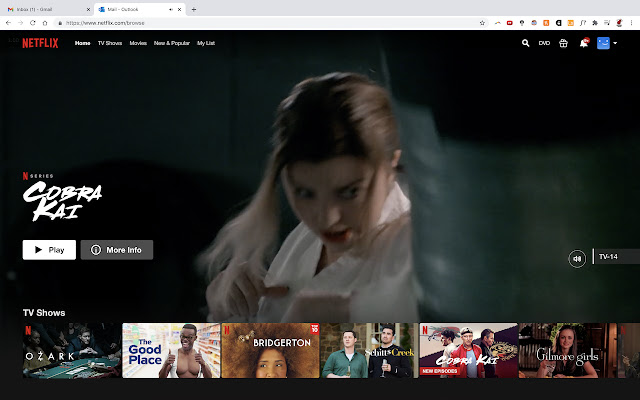The height and width of the screenshot is (400, 640).
Task: Open TV Shows menu item
Action: tap(110, 43)
